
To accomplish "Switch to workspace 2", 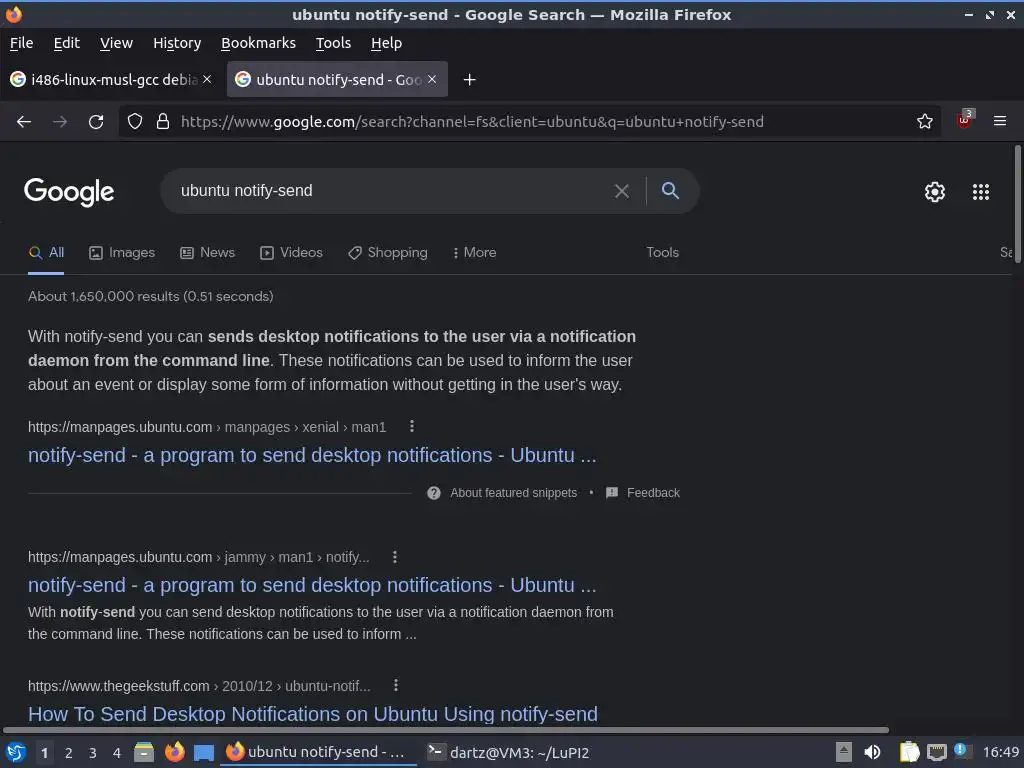I will tap(68, 753).
